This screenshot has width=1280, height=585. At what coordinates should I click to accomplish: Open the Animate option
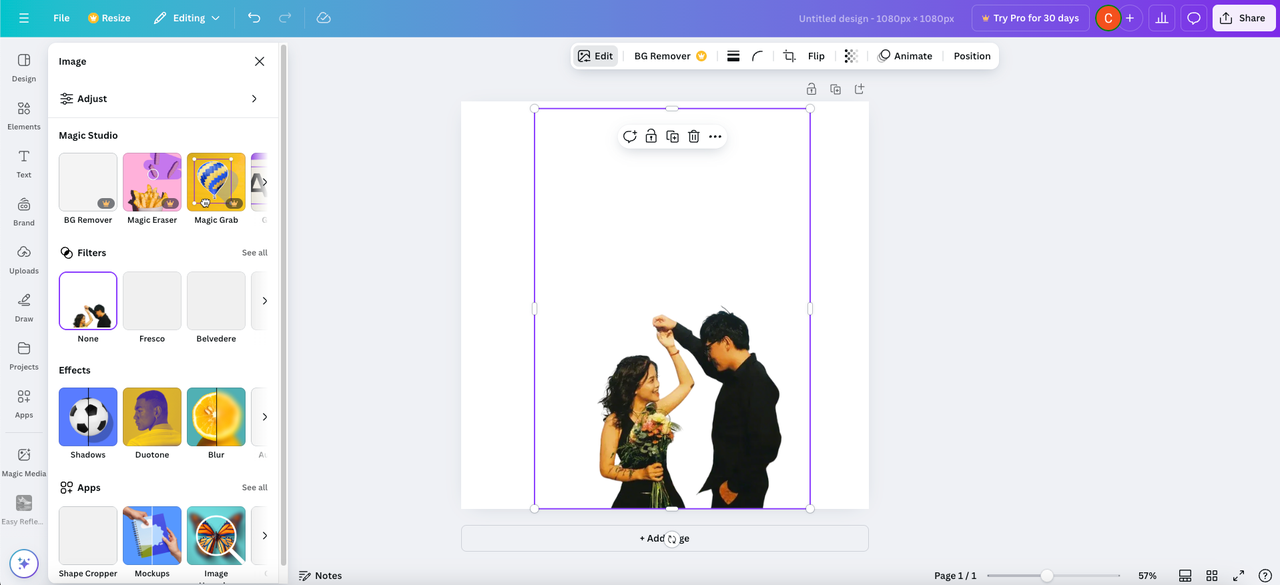[x=905, y=56]
